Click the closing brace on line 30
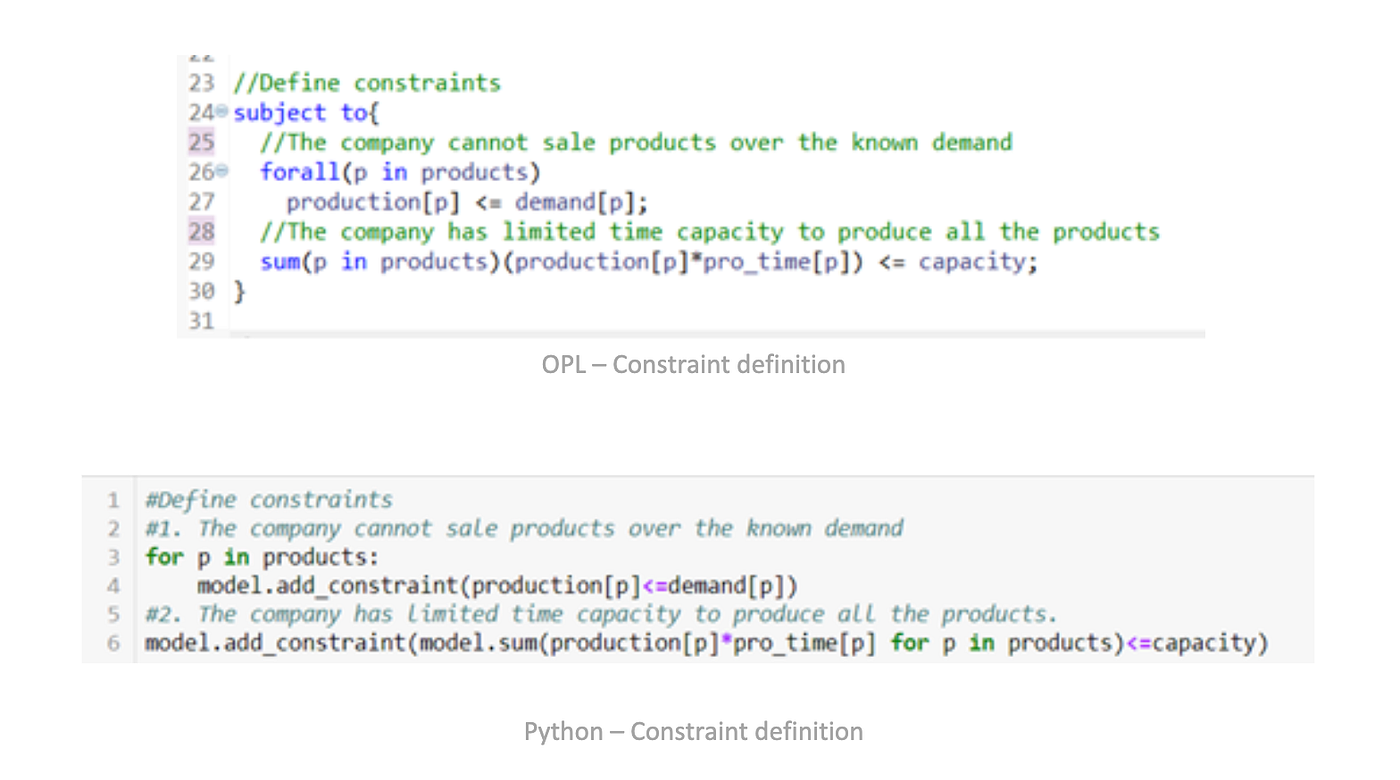The height and width of the screenshot is (780, 1400). (239, 292)
